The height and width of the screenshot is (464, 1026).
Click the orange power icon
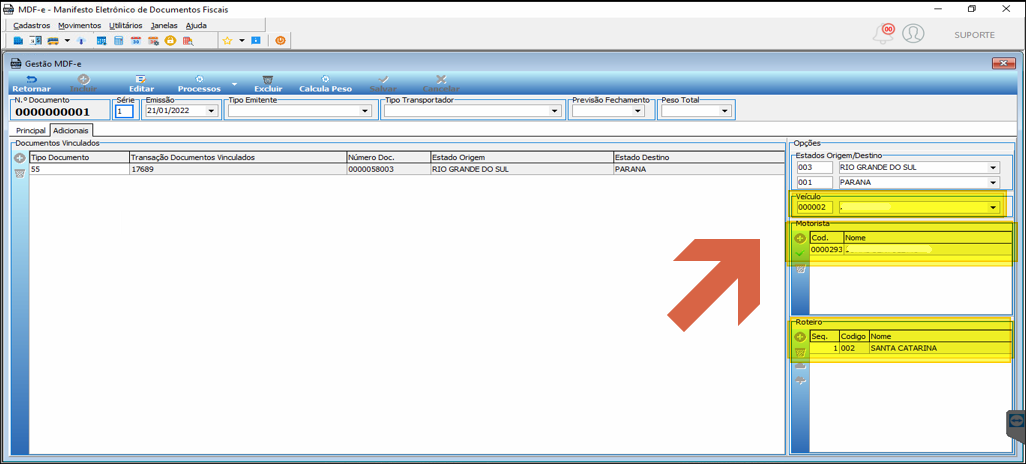coord(280,41)
